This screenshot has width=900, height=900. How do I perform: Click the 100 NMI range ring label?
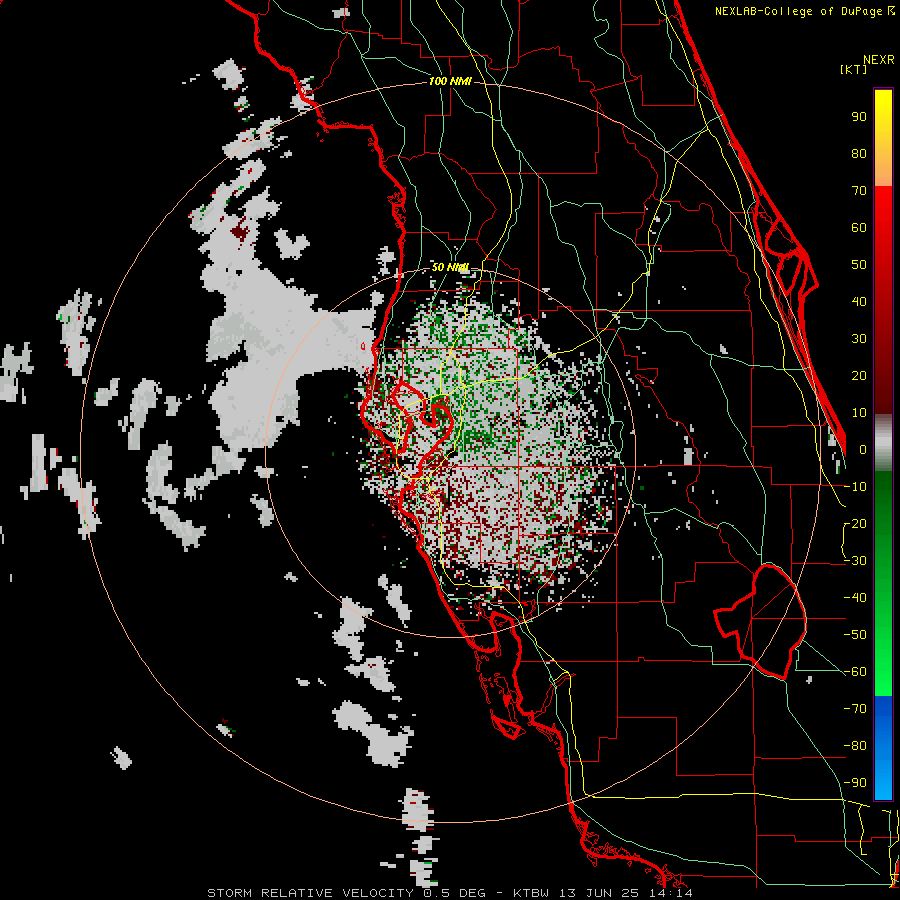tap(449, 81)
